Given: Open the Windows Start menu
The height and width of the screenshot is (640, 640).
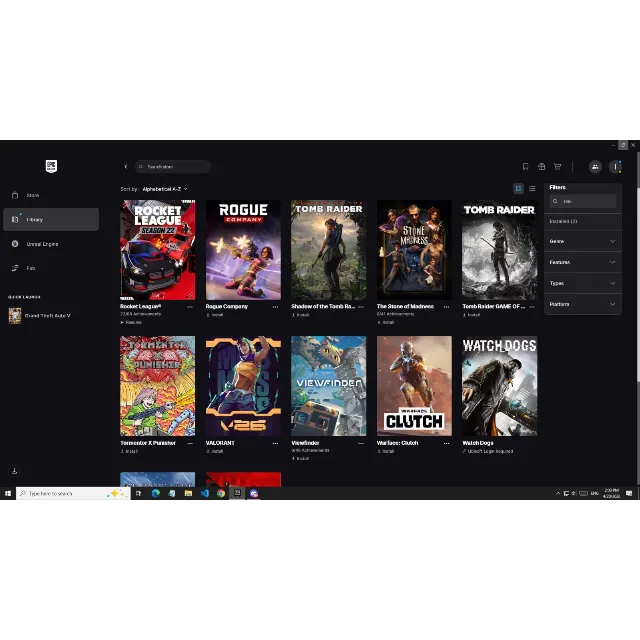Looking at the screenshot, I should [8, 493].
